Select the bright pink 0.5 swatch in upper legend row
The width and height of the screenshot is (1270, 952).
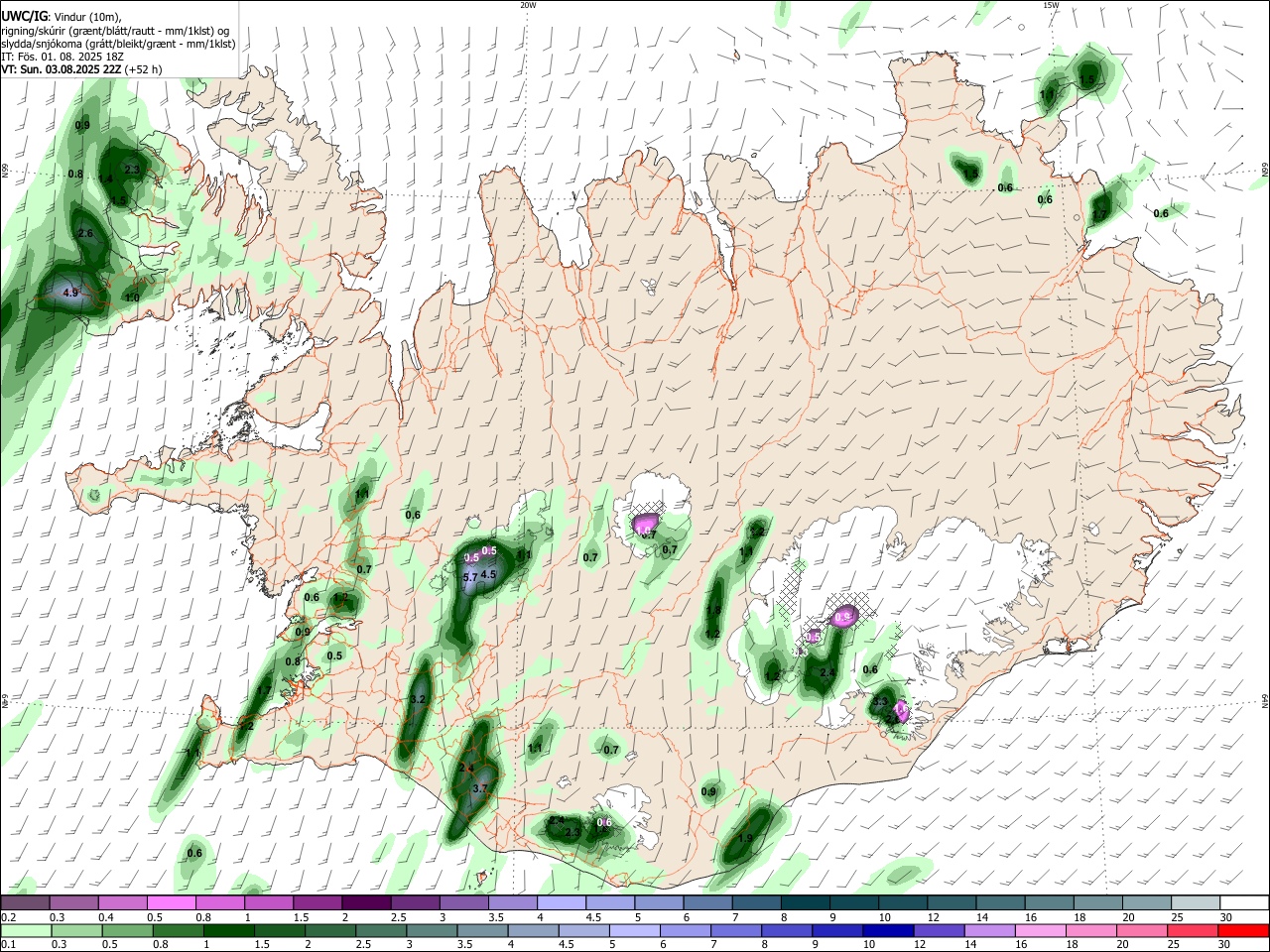(x=171, y=902)
